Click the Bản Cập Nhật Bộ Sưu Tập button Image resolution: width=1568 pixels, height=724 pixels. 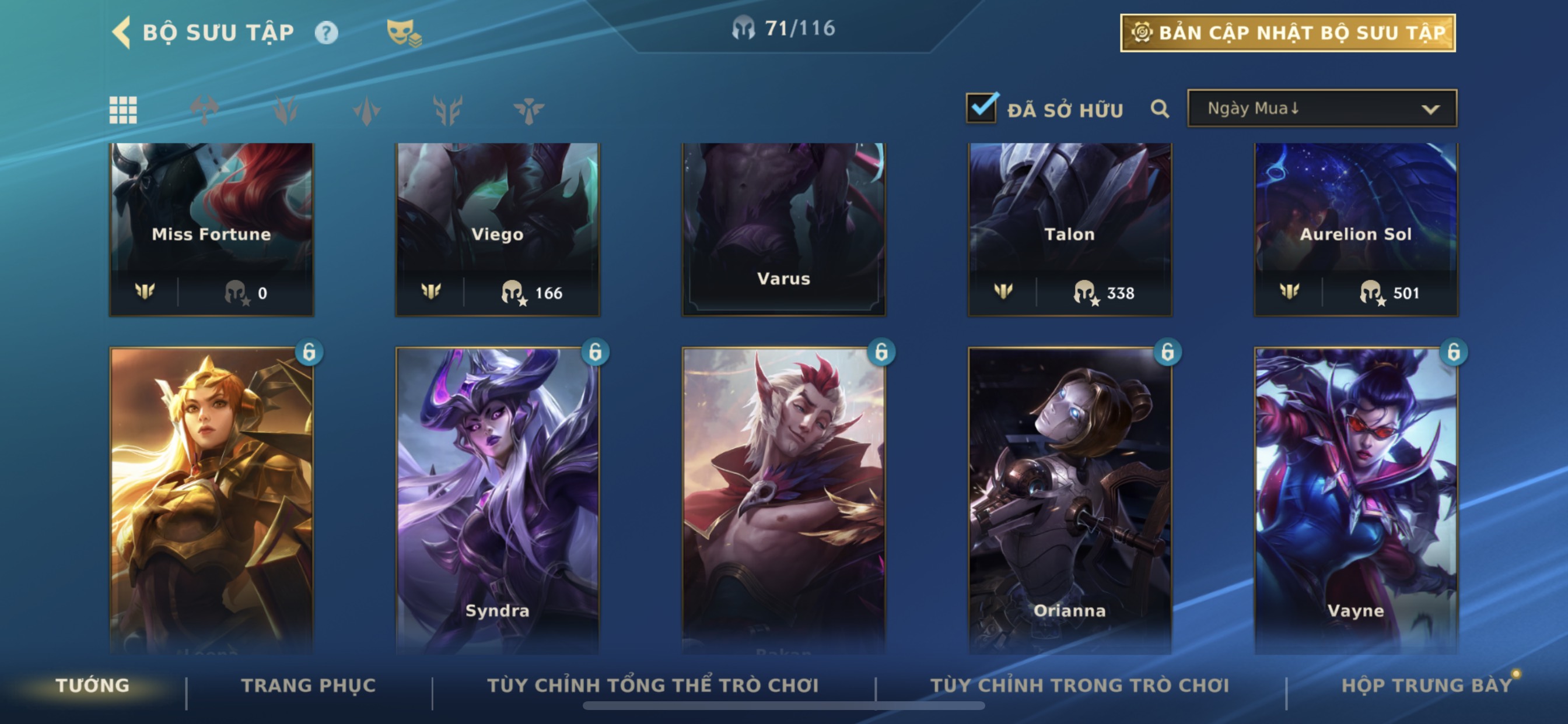tap(1287, 33)
